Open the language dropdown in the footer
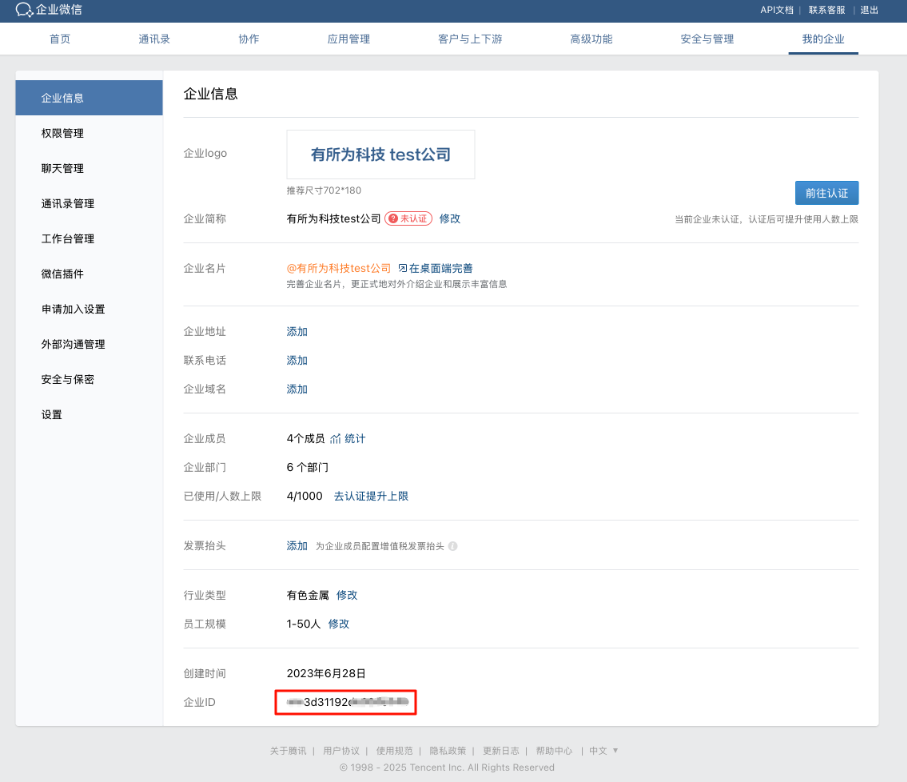 pyautogui.click(x=603, y=750)
